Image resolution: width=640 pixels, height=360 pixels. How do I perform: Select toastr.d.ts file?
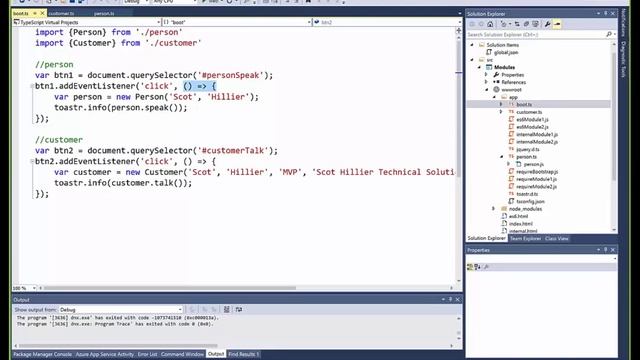click(x=527, y=194)
